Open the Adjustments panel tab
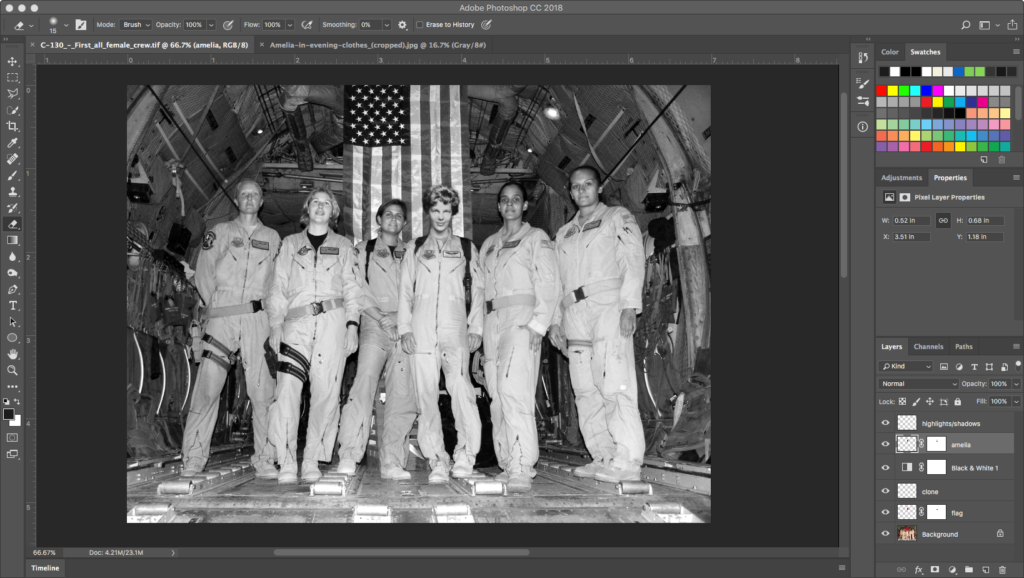Screen dimensions: 1024x578 (901, 178)
